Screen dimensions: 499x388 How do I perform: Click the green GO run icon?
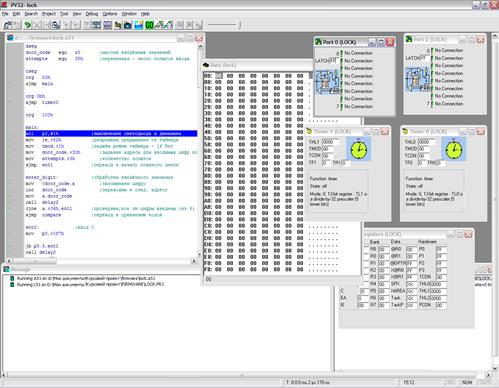(x=149, y=25)
